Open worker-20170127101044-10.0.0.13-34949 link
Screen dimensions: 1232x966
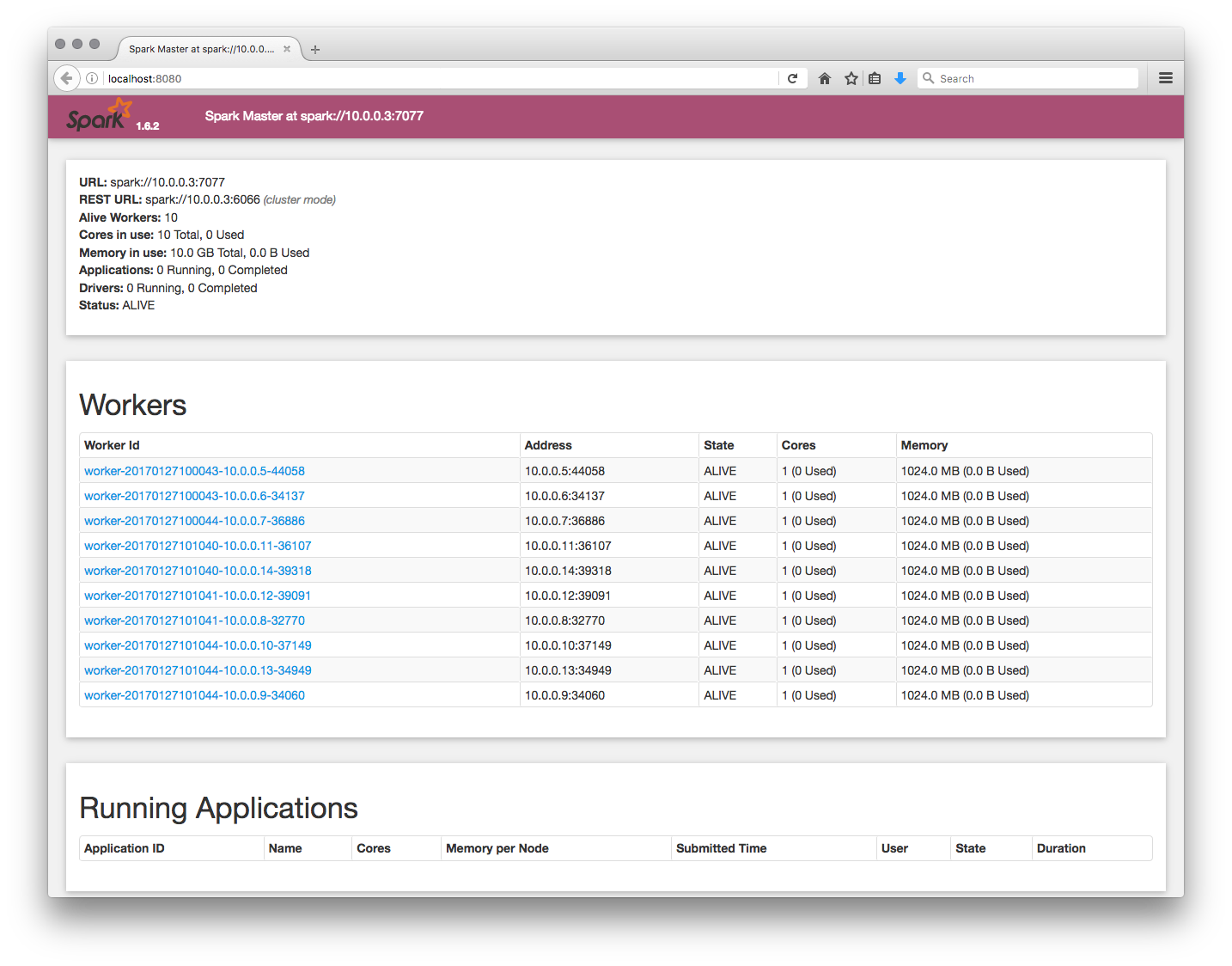pyautogui.click(x=198, y=670)
